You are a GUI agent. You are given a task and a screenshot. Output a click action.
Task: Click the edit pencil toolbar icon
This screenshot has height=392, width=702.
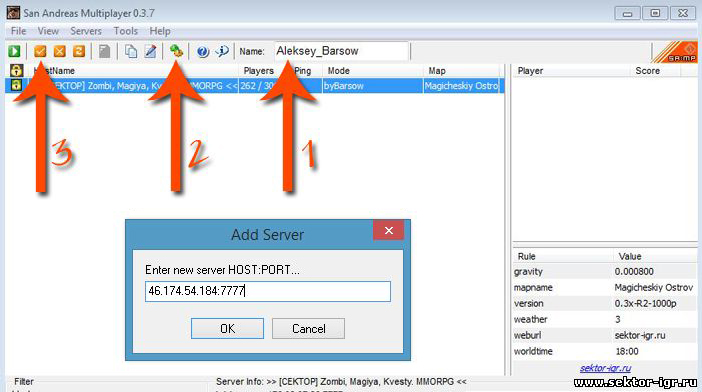[150, 51]
